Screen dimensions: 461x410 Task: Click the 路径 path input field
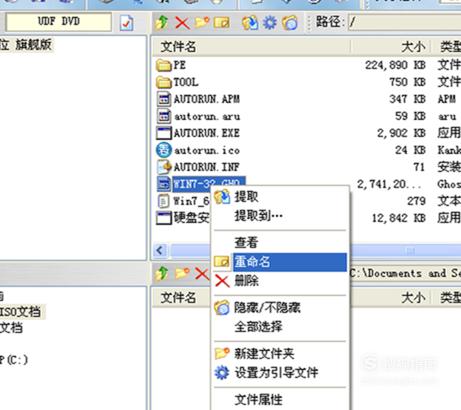[405, 23]
